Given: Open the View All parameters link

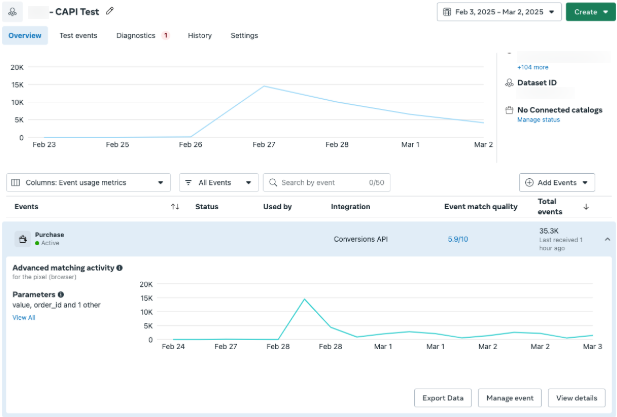Looking at the screenshot, I should click(24, 317).
